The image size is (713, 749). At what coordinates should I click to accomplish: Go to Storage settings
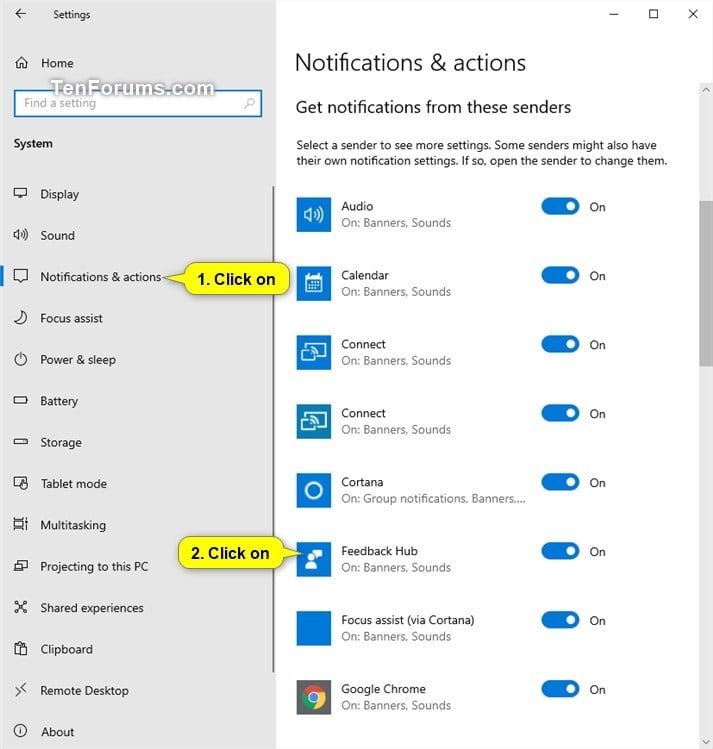[61, 442]
